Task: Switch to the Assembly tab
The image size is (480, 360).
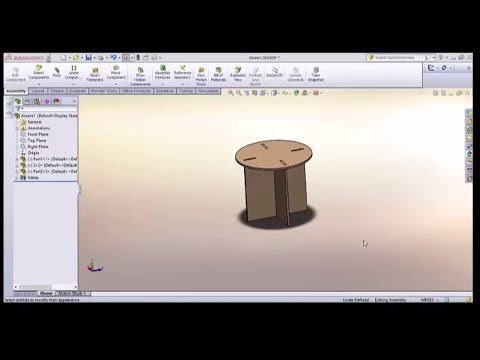Action: tap(16, 91)
